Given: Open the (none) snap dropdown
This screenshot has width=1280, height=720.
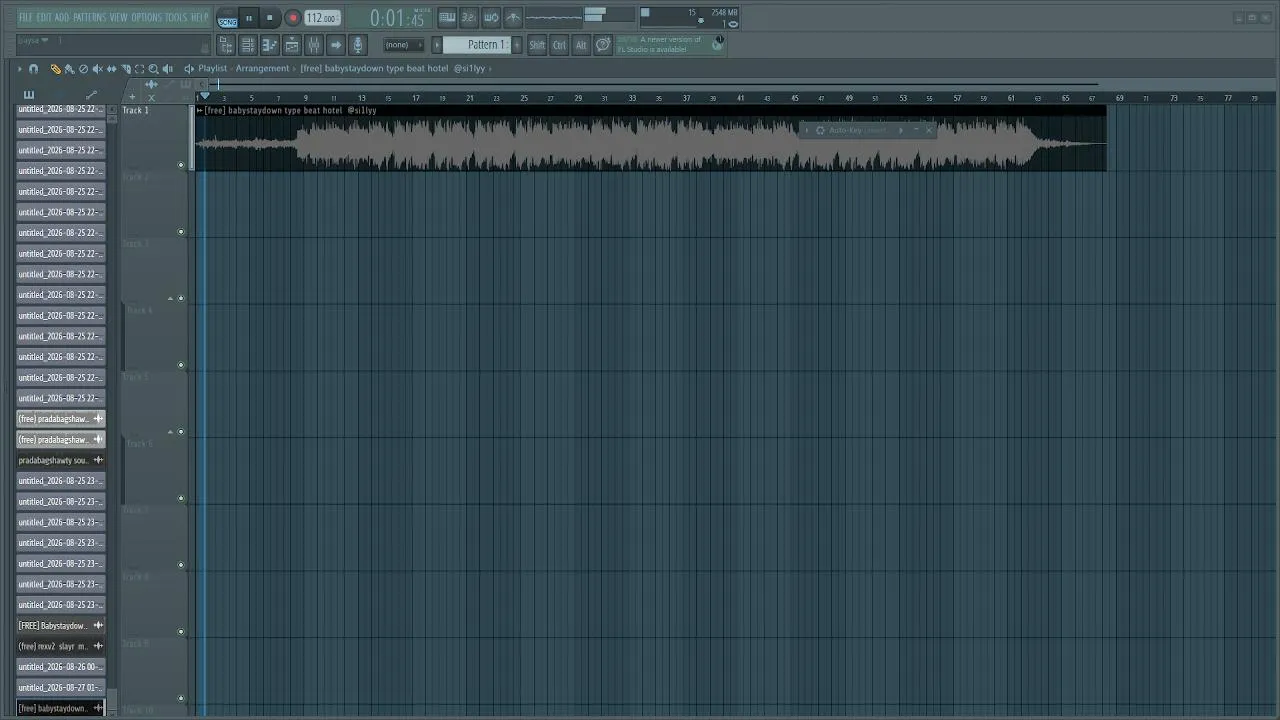Looking at the screenshot, I should [x=403, y=45].
